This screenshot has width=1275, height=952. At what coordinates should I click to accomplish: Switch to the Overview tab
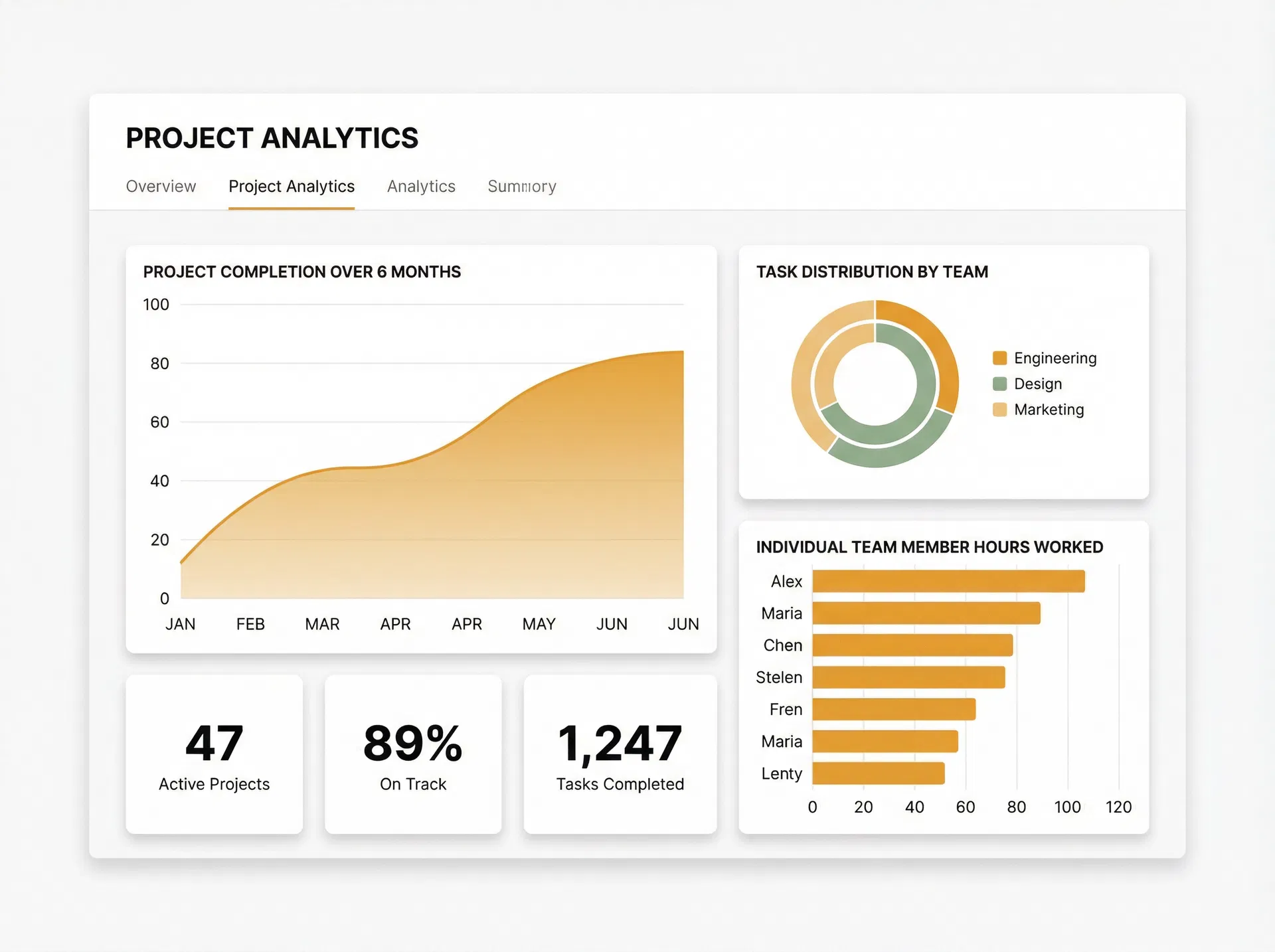tap(161, 187)
